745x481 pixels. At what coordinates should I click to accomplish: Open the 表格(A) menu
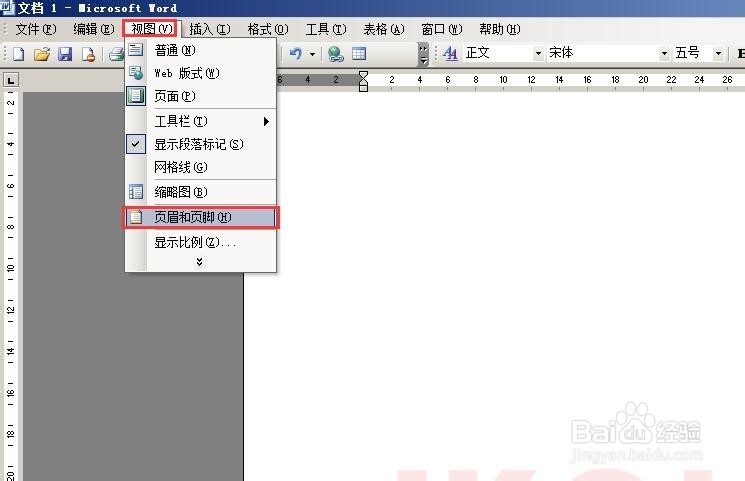tap(383, 29)
